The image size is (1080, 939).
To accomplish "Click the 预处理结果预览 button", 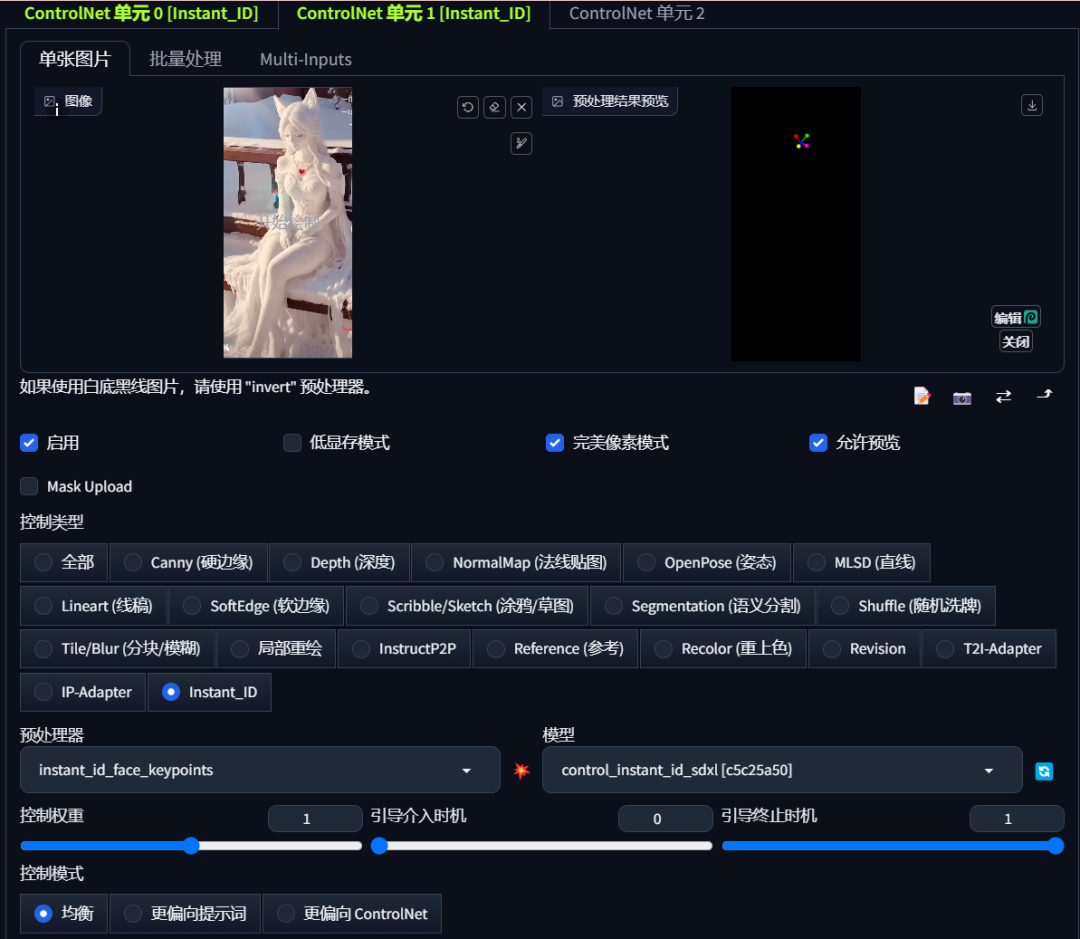I will pos(610,100).
